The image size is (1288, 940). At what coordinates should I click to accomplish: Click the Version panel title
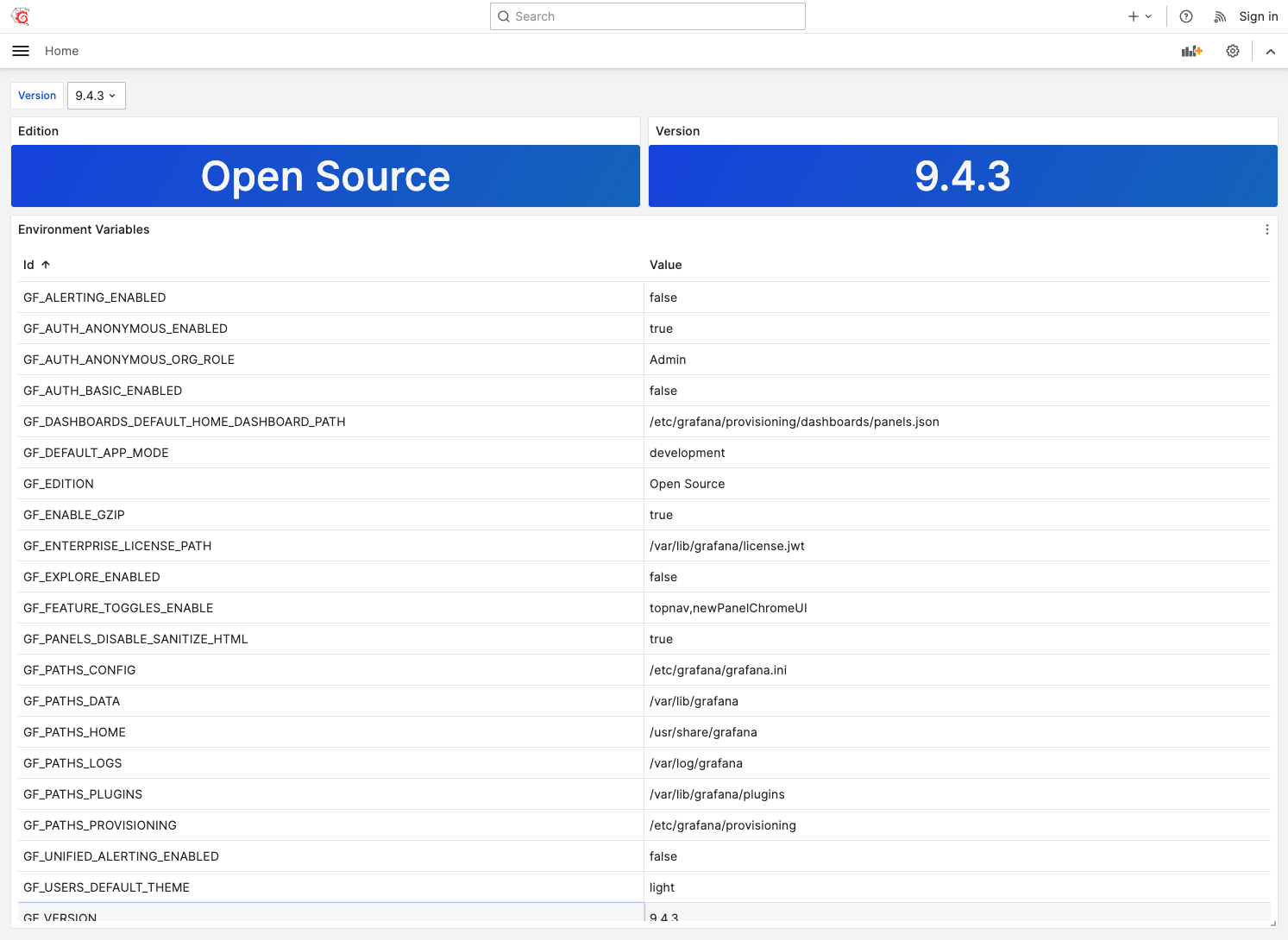pyautogui.click(x=678, y=131)
